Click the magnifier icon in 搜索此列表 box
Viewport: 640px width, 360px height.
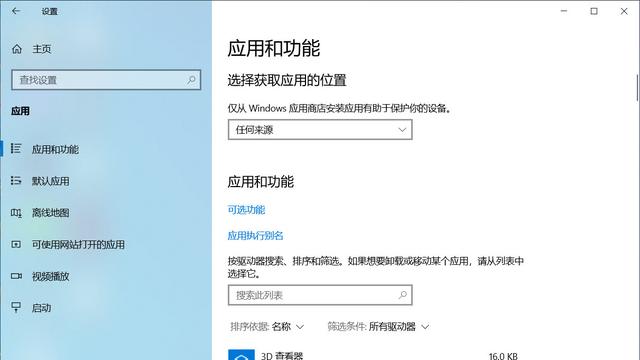(402, 295)
